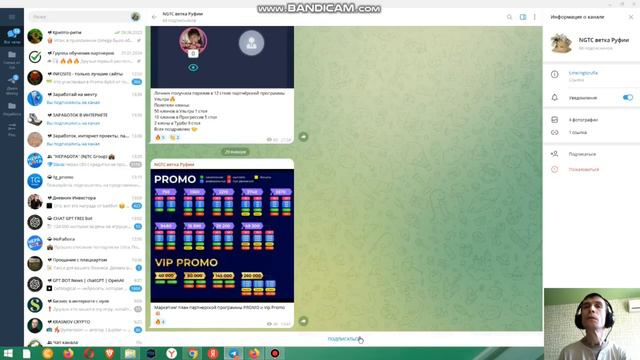Open the GPT BOT News channel
This screenshot has width=640, height=360.
click(84, 284)
